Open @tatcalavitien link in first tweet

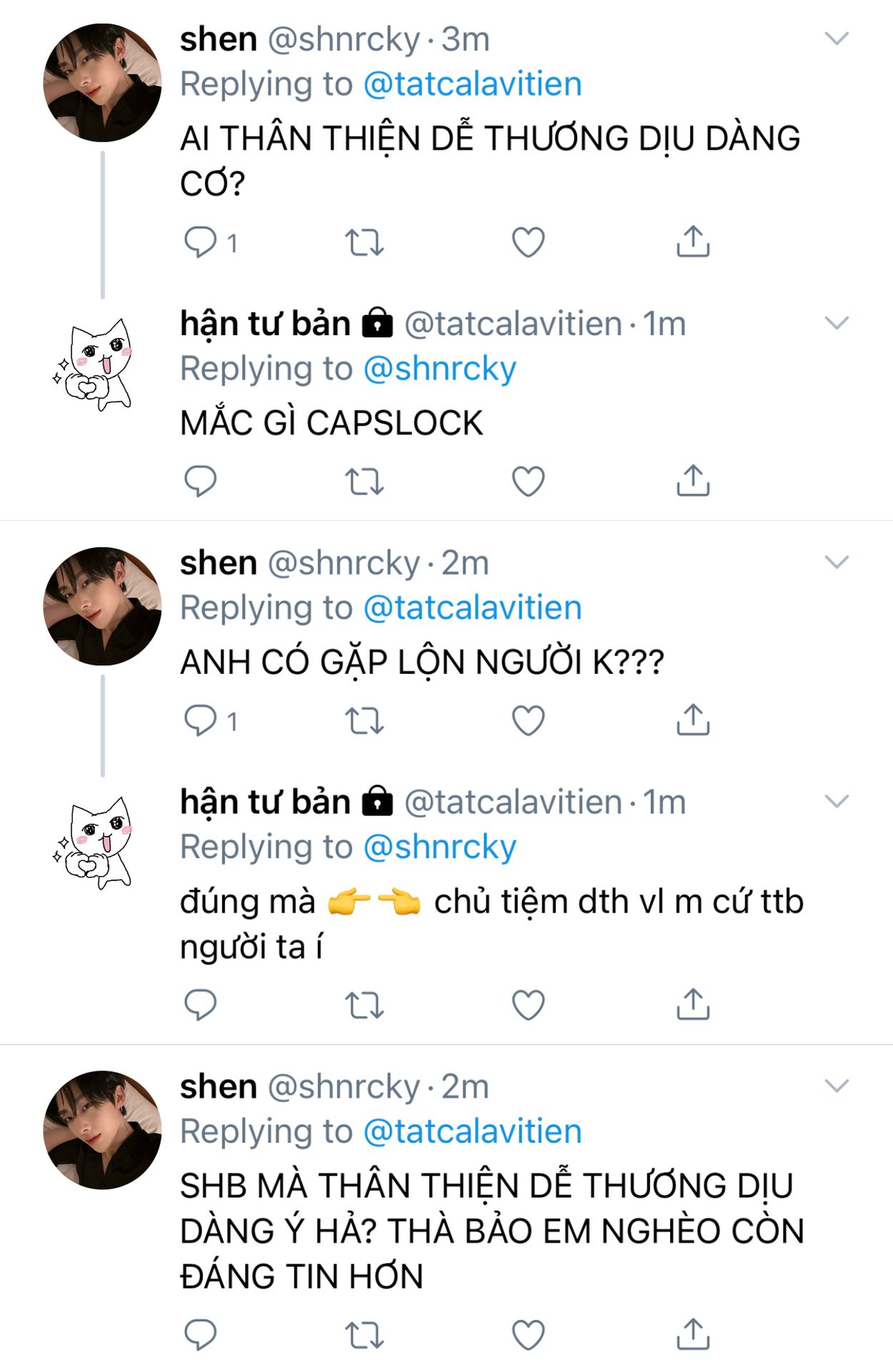(x=473, y=84)
